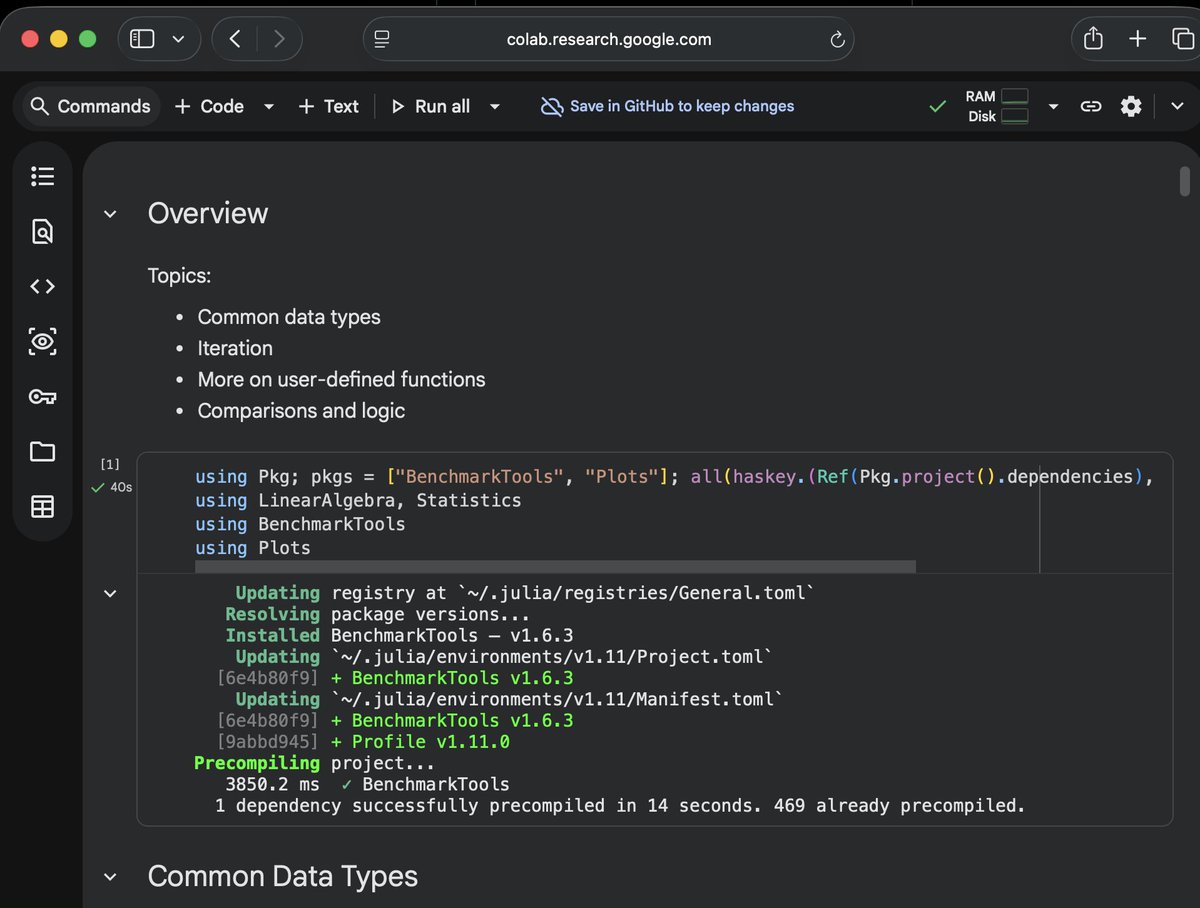
Task: Click the colab.research.google.com address field
Action: (x=608, y=40)
